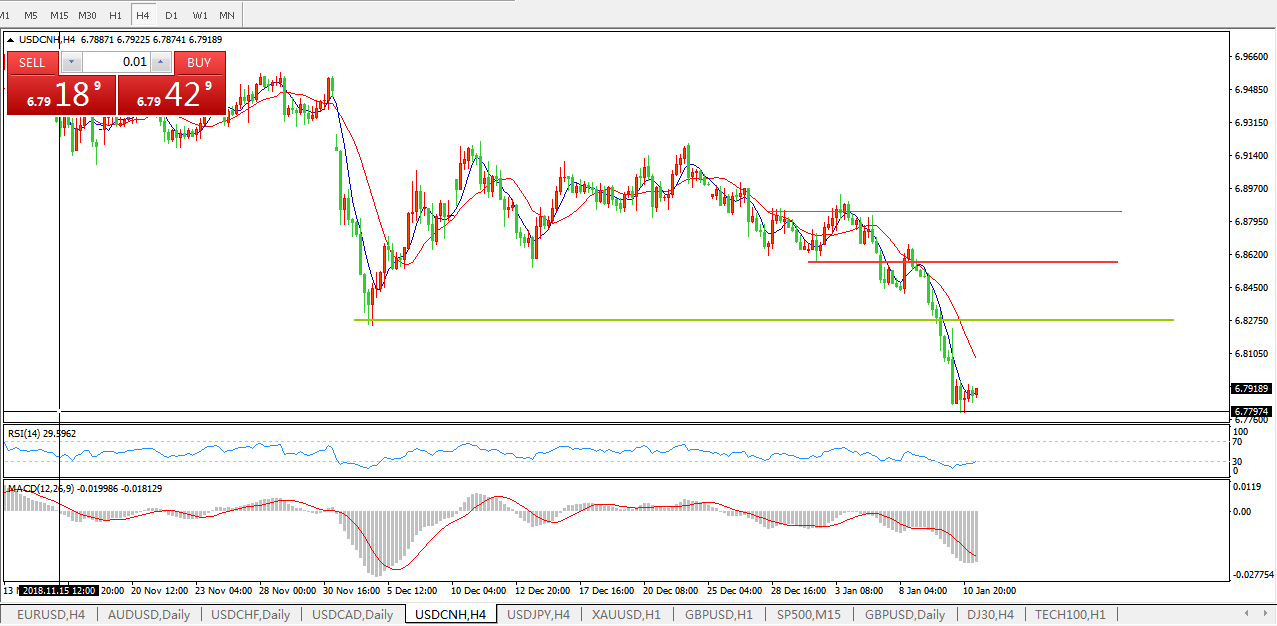Open the XAUUSD,H1 chart tab
Image resolution: width=1277 pixels, height=626 pixels.
(x=626, y=614)
